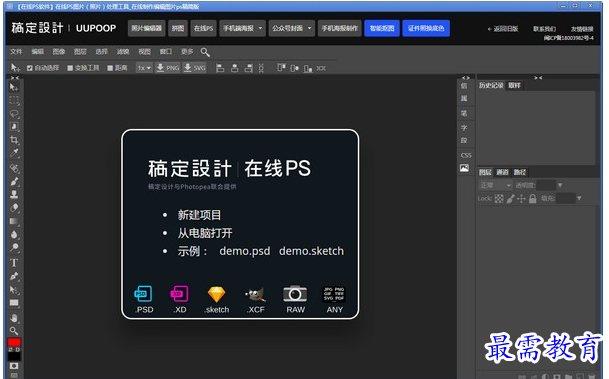Open the Image (图像) menu
The image size is (609, 379).
point(59,52)
